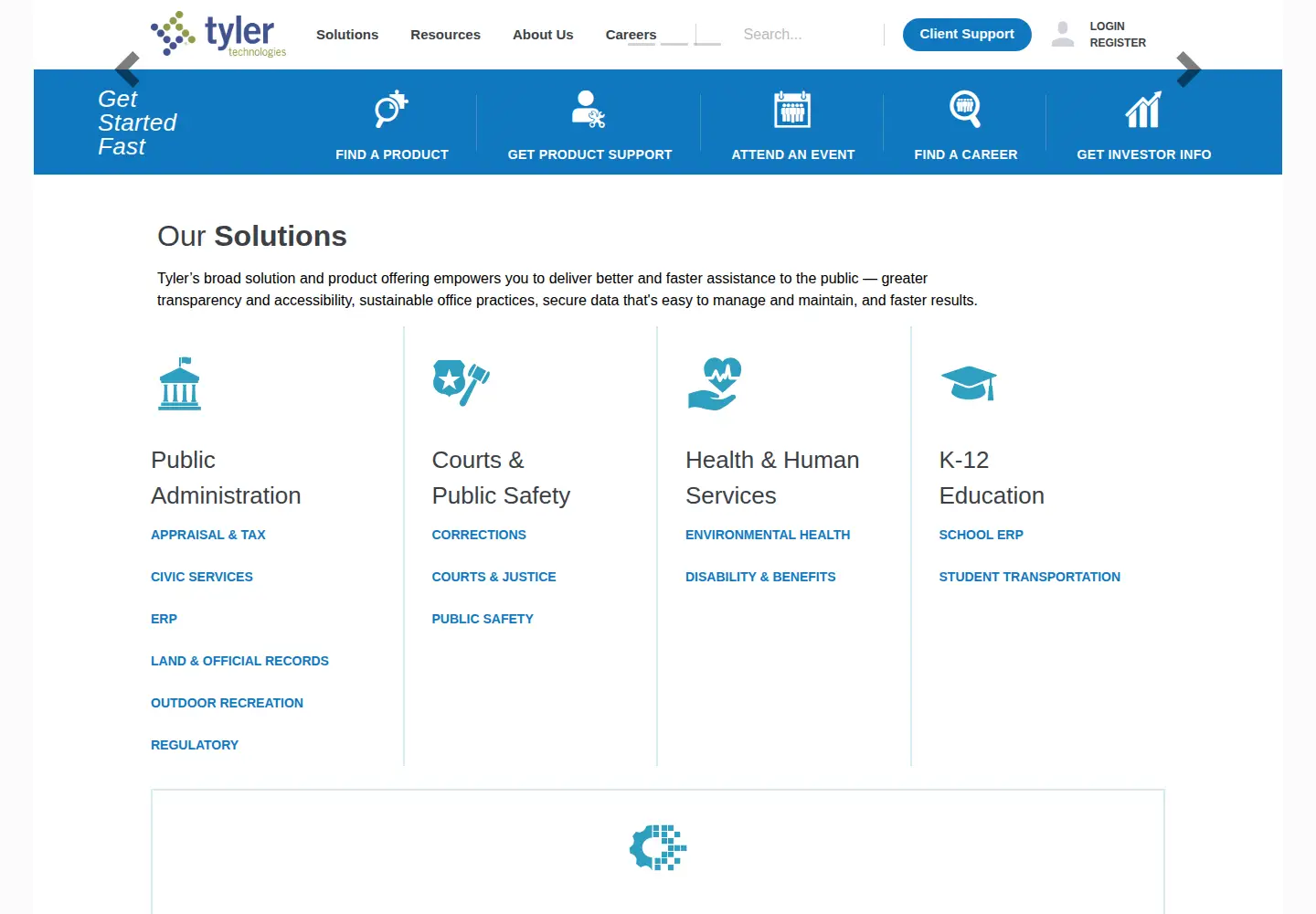The image size is (1316, 914).
Task: Open the PUBLIC SAFETY link
Action: (483, 619)
